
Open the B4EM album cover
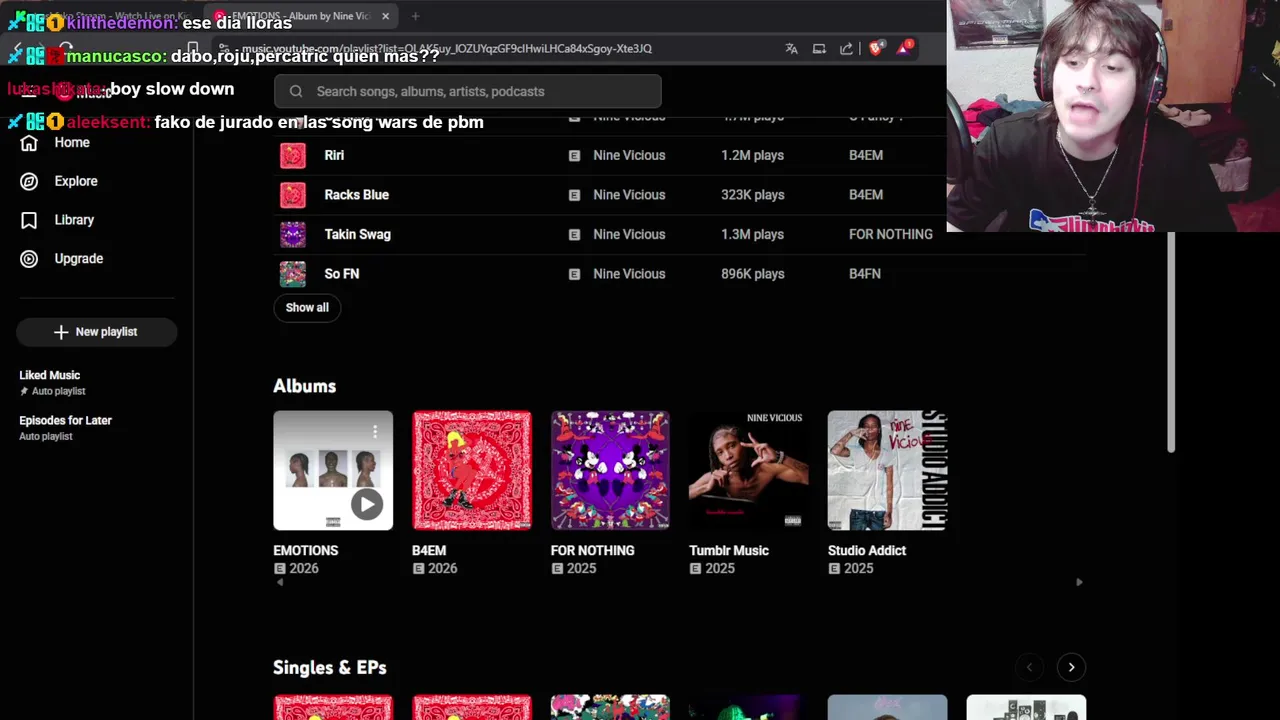coord(472,470)
